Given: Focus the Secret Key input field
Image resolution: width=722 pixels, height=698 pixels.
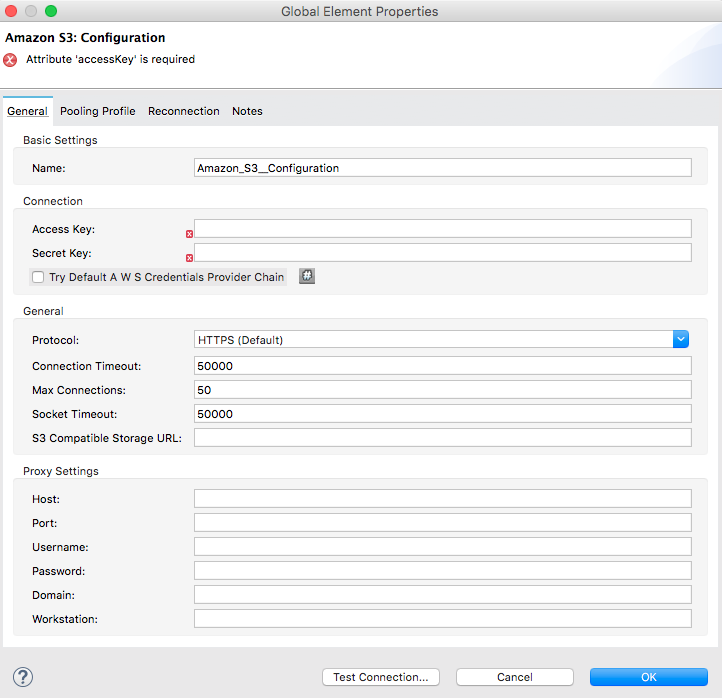Looking at the screenshot, I should [442, 253].
